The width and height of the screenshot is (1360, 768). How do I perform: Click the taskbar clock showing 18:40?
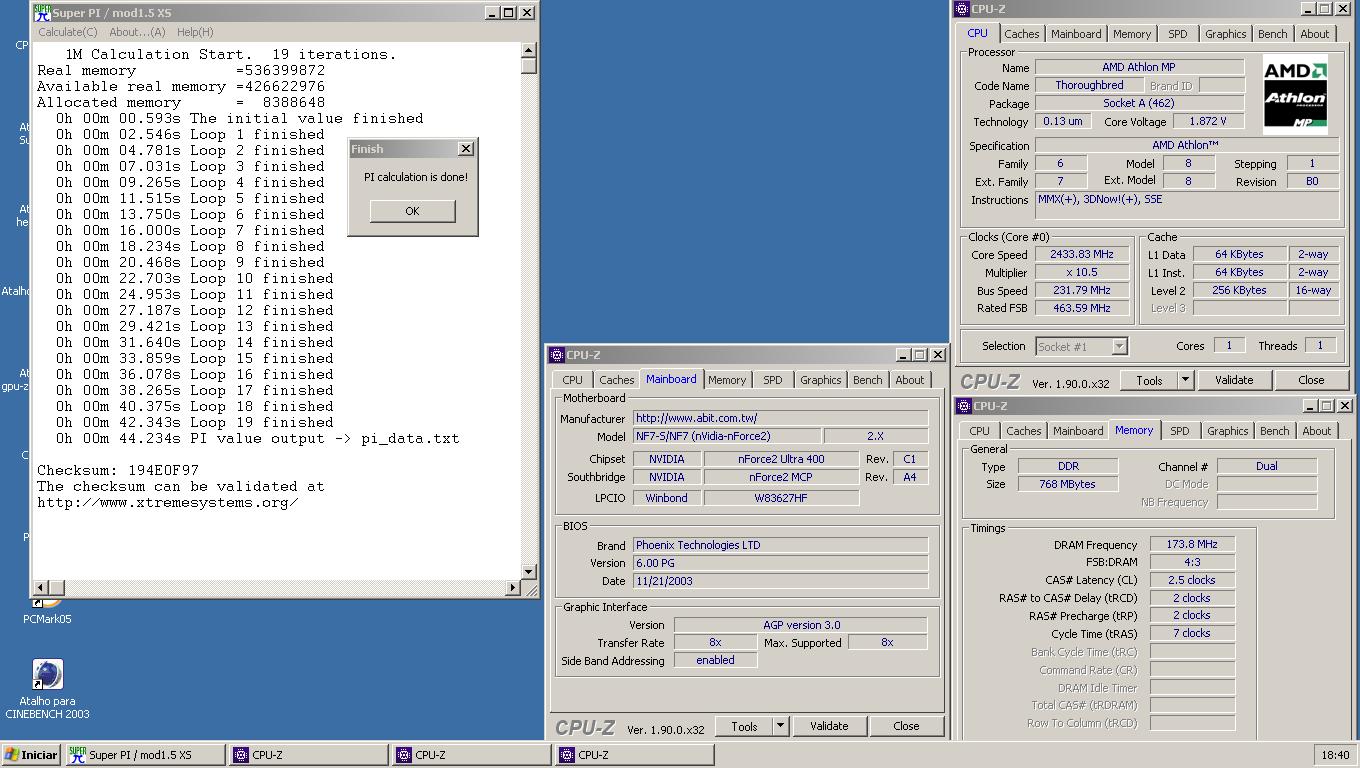click(x=1334, y=755)
